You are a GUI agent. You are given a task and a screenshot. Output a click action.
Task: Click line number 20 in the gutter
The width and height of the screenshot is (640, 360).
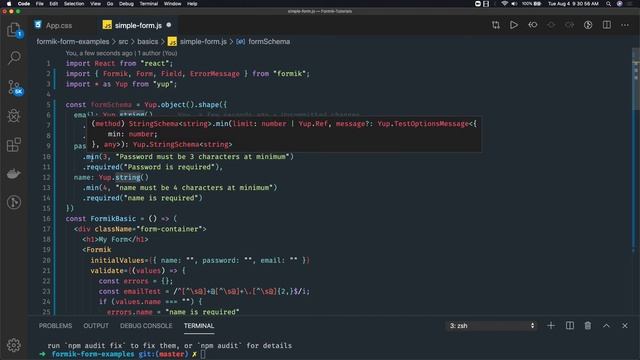coord(46,260)
